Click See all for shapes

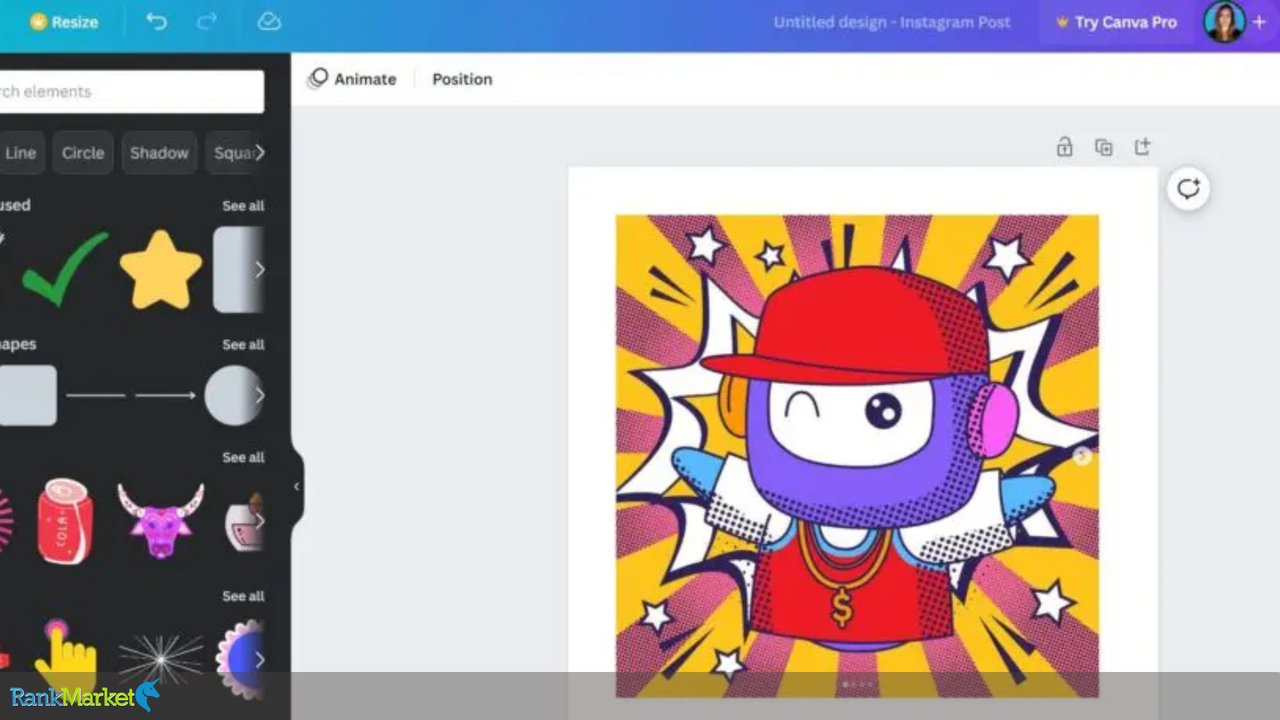click(x=243, y=345)
